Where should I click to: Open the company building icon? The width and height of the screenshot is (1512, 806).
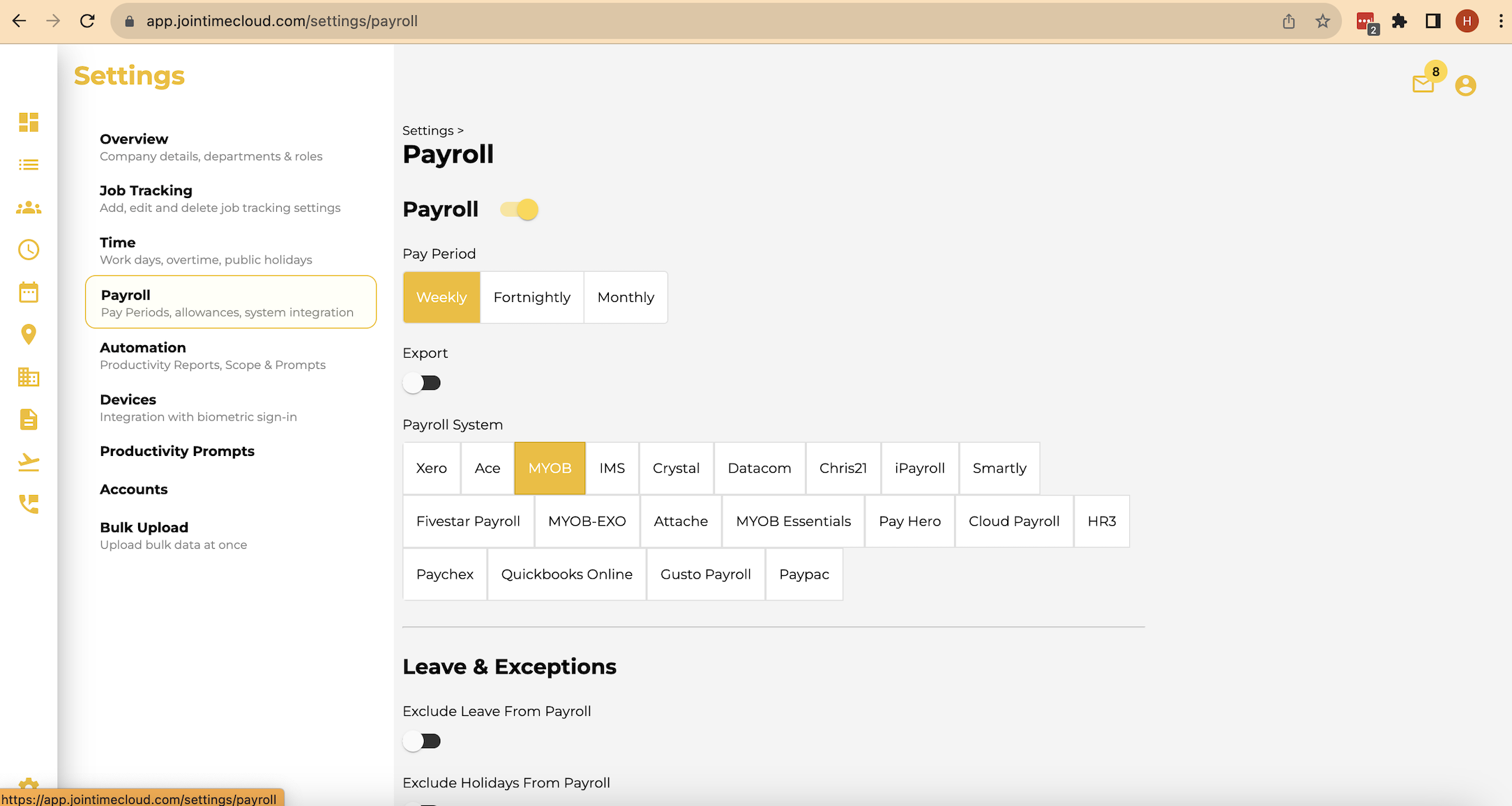(28, 377)
